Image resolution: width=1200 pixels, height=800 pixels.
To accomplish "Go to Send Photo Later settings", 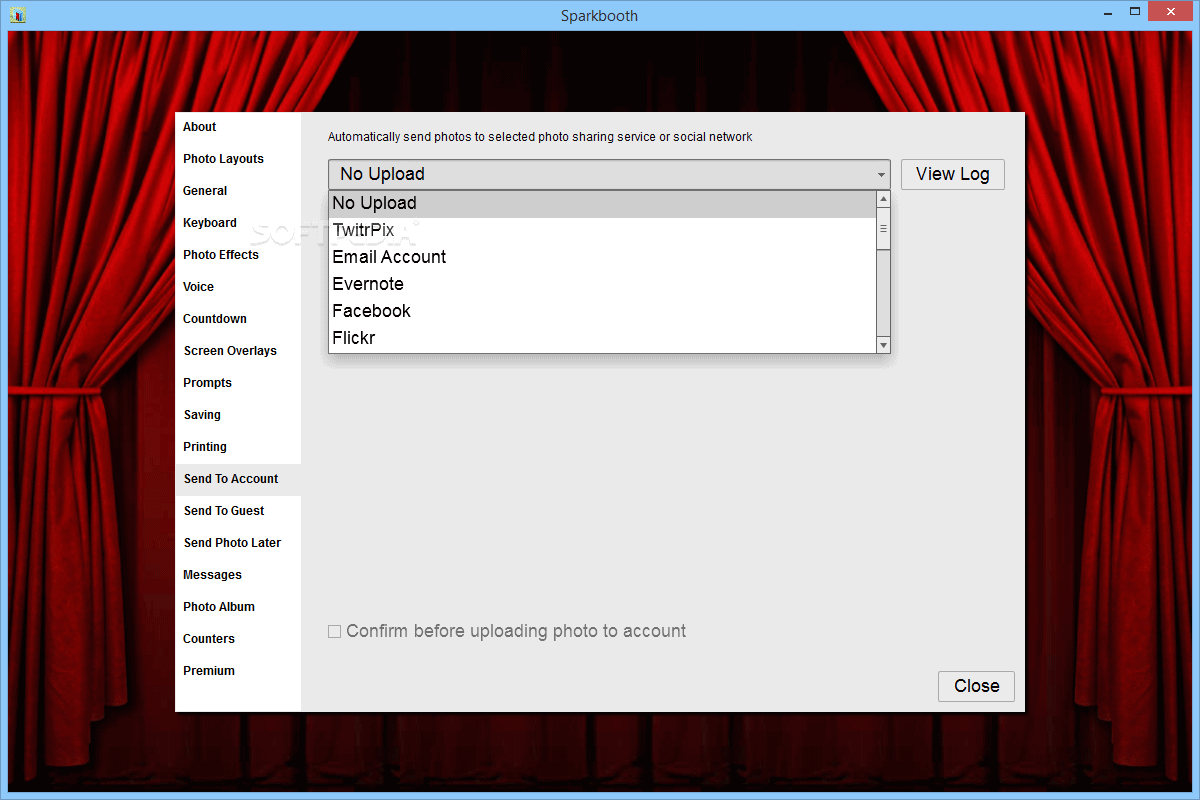I will point(238,543).
